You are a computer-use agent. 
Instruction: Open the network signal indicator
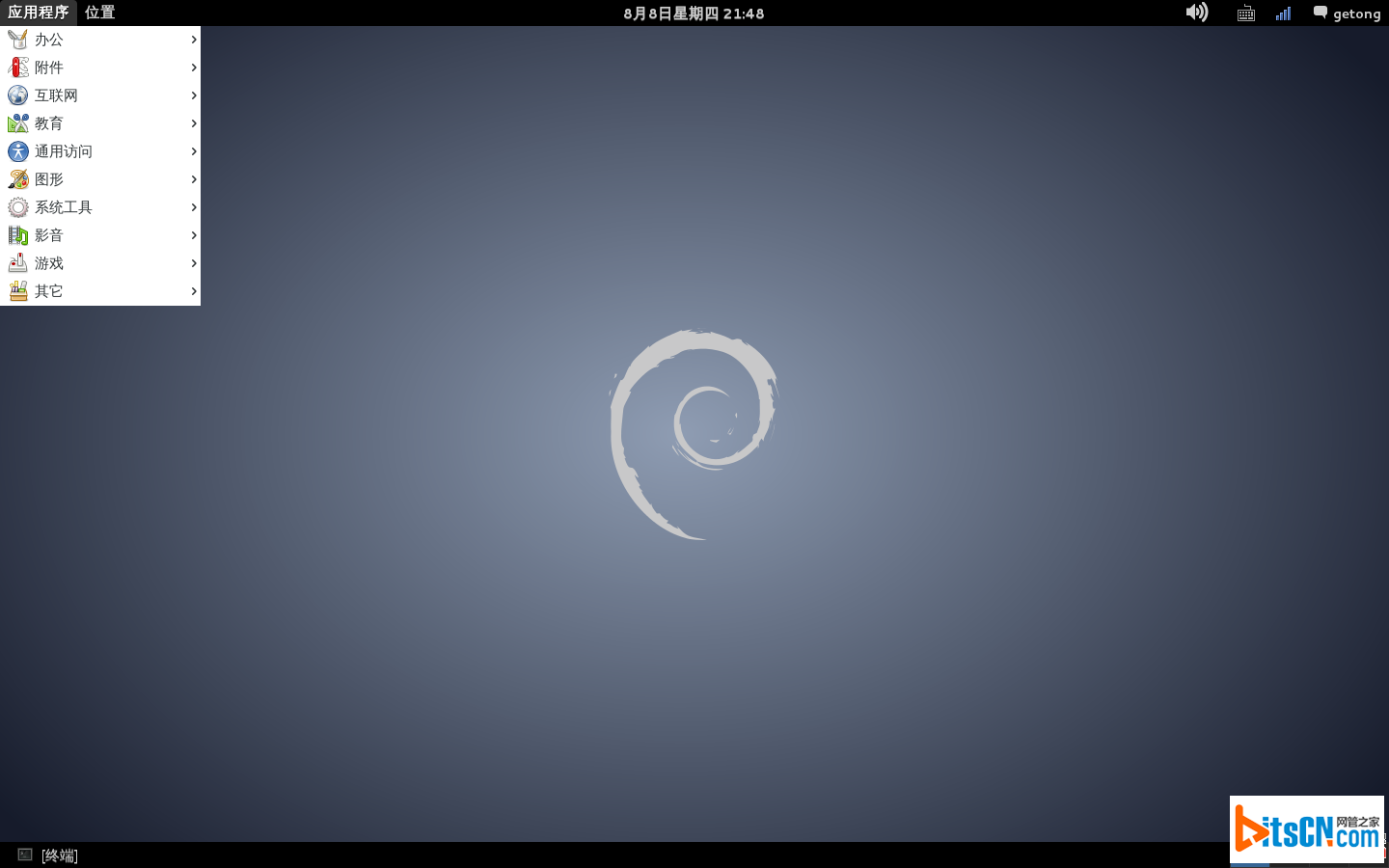(1283, 14)
